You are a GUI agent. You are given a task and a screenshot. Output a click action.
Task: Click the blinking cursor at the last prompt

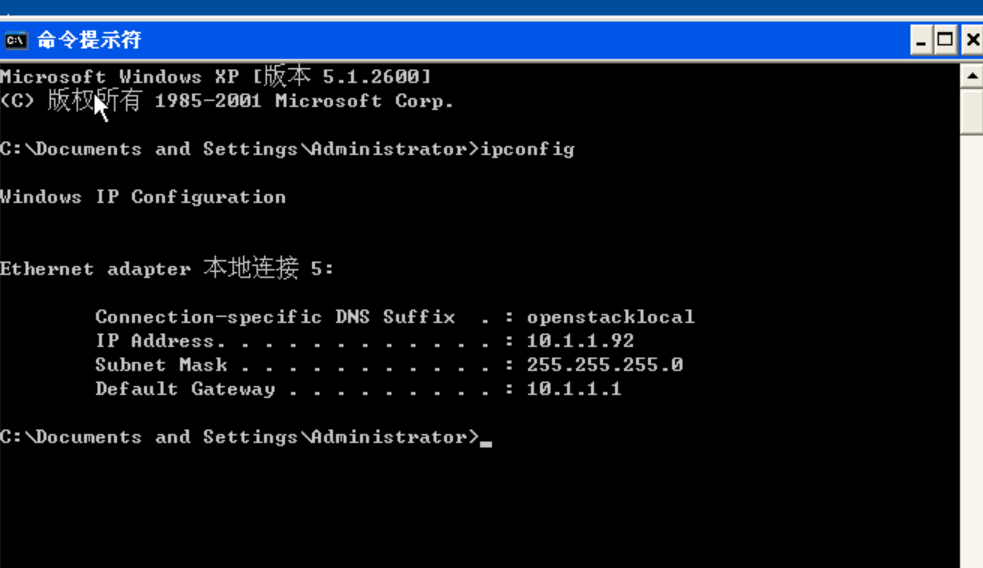pyautogui.click(x=486, y=443)
